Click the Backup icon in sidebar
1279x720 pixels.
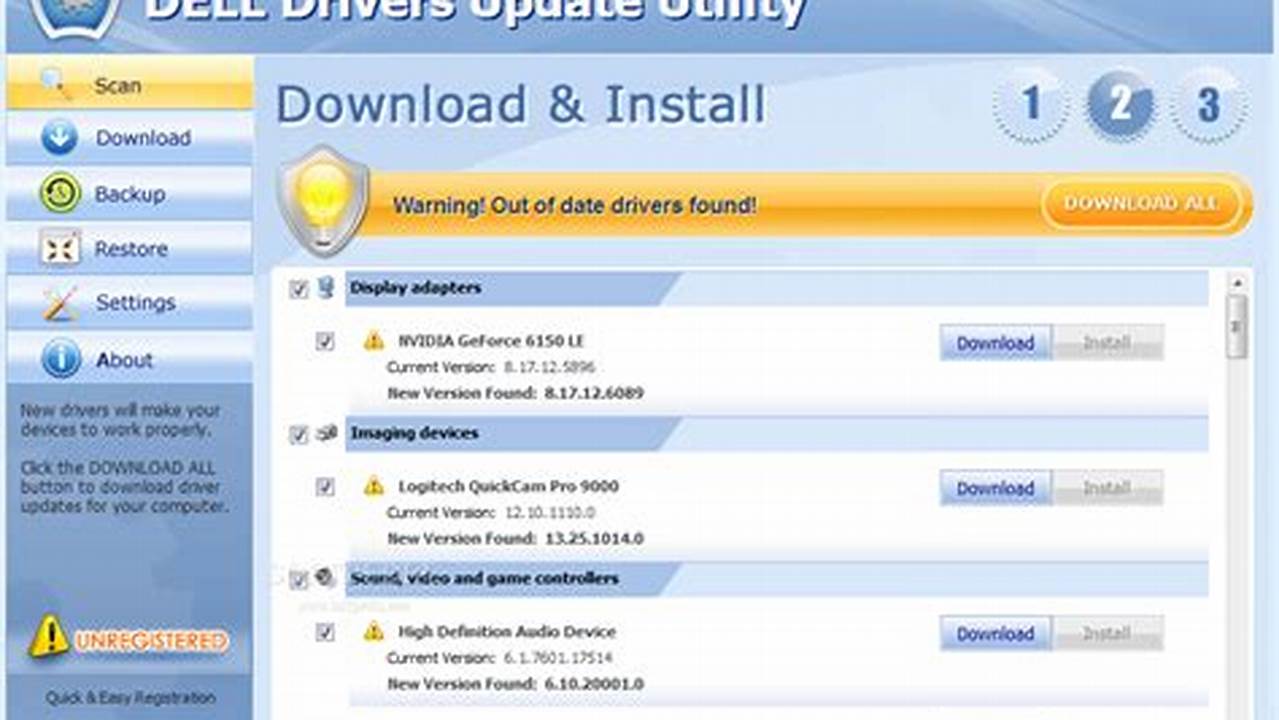click(x=58, y=194)
